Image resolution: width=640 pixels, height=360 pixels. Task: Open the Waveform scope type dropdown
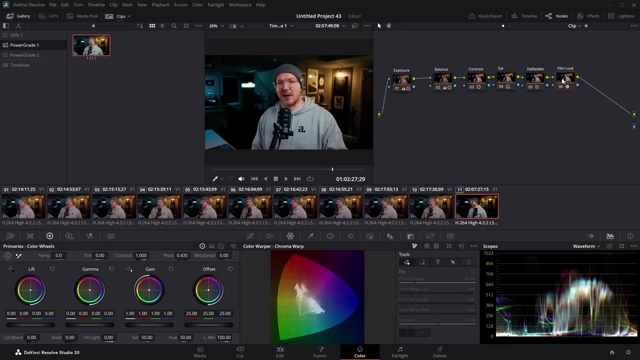(586, 246)
